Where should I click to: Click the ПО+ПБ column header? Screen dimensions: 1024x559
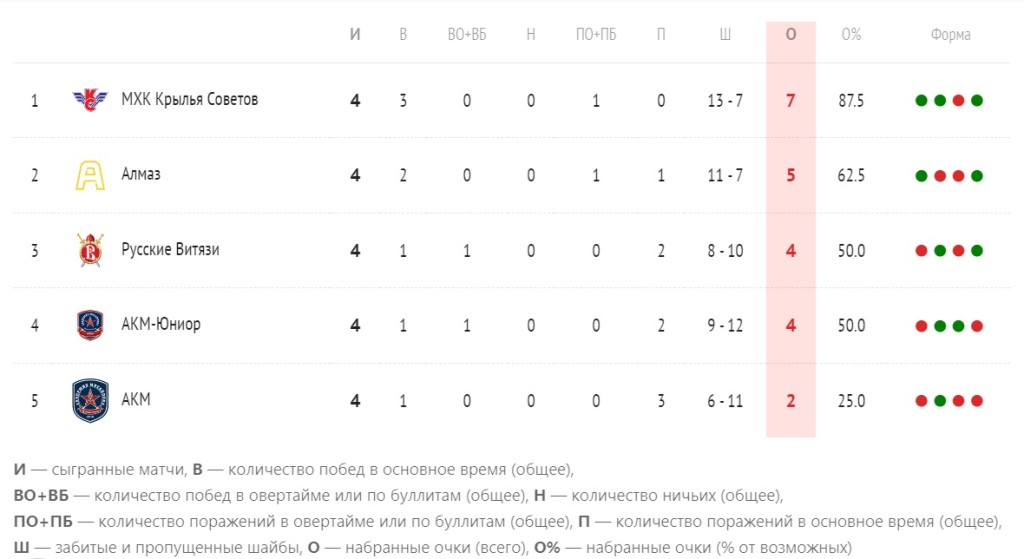[596, 34]
